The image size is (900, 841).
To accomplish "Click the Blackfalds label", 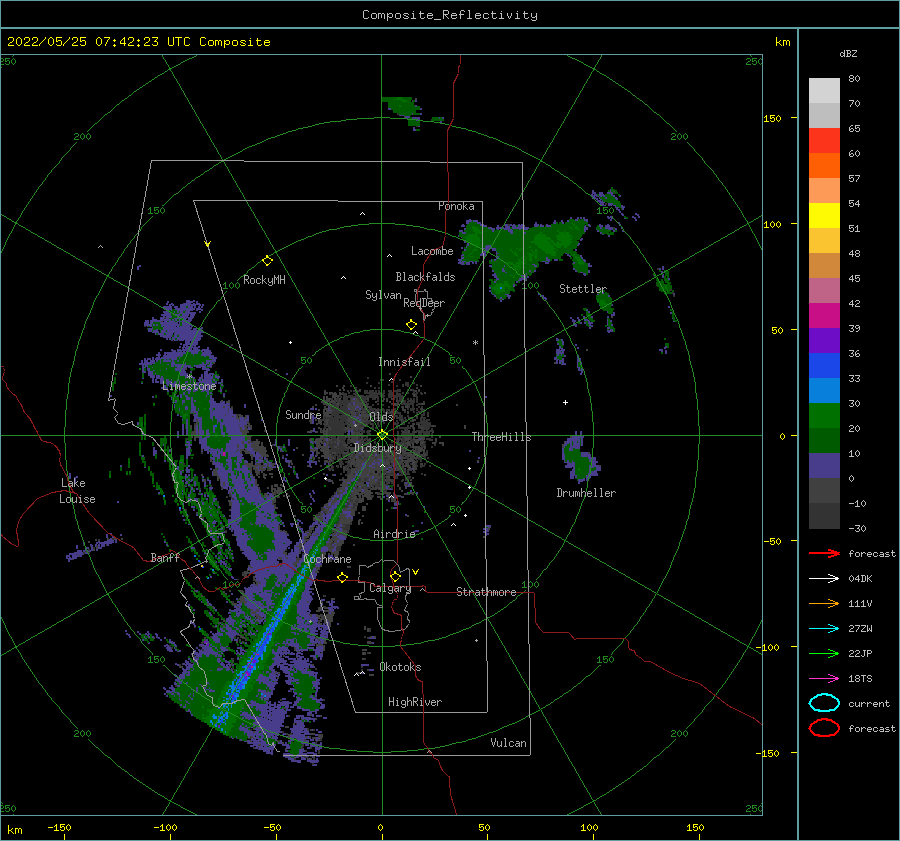I will (425, 277).
